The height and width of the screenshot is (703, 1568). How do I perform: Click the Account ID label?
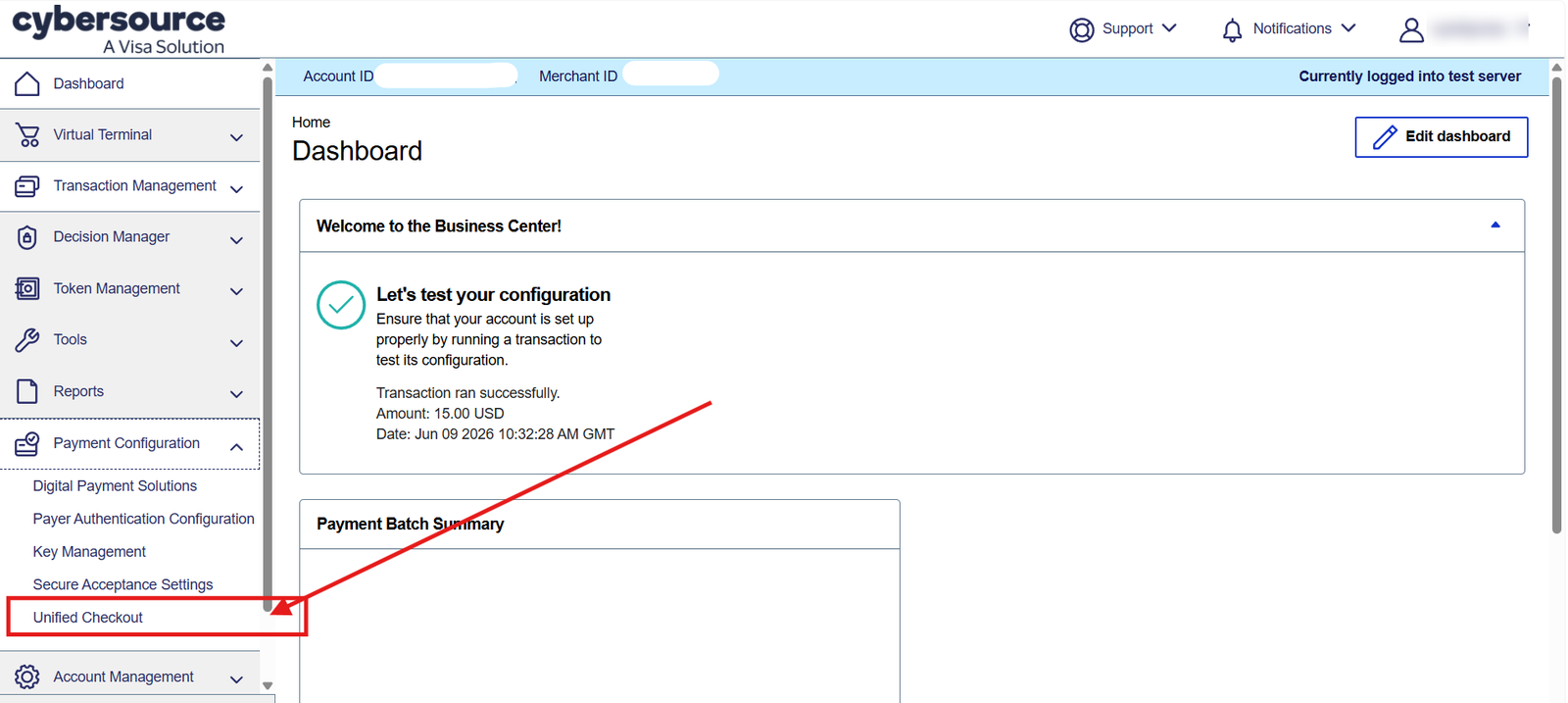click(x=338, y=76)
